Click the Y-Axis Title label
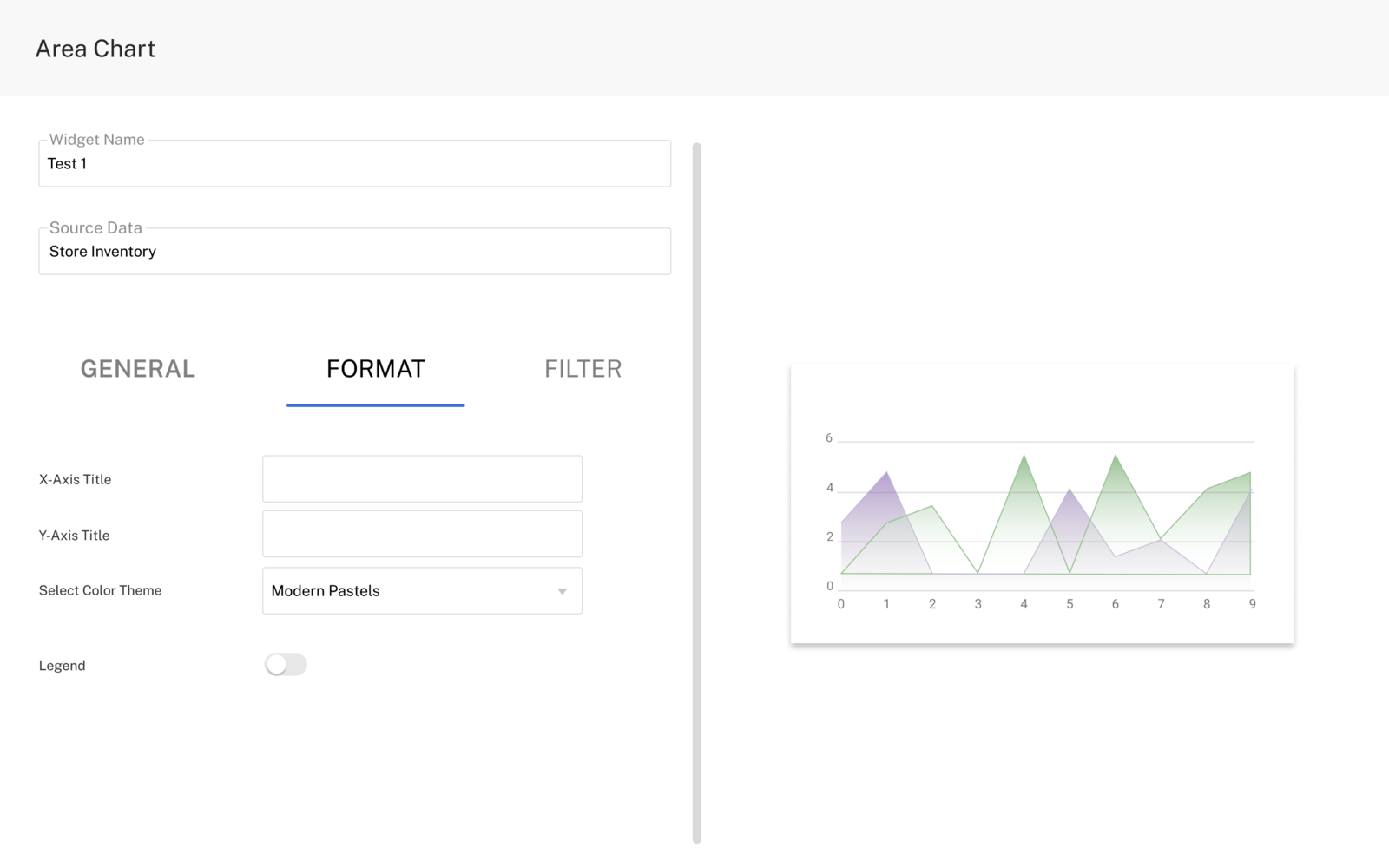Viewport: 1389px width, 868px height. (74, 536)
